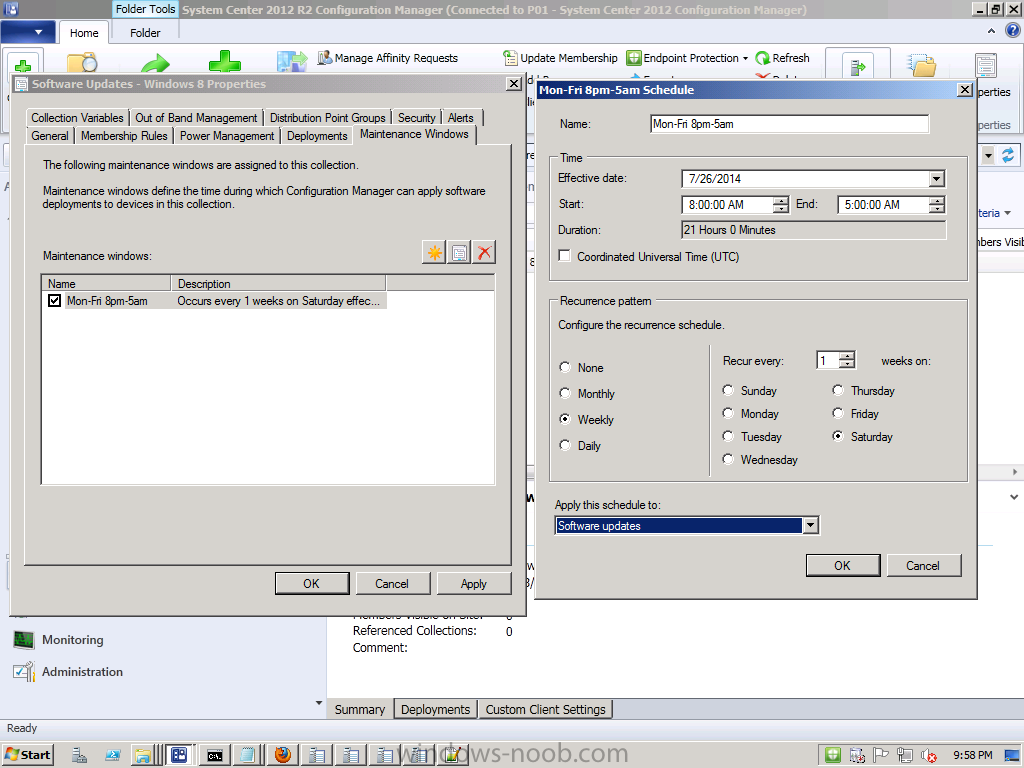This screenshot has height=768, width=1024.
Task: Click Apply in the Properties dialog
Action: tap(473, 584)
